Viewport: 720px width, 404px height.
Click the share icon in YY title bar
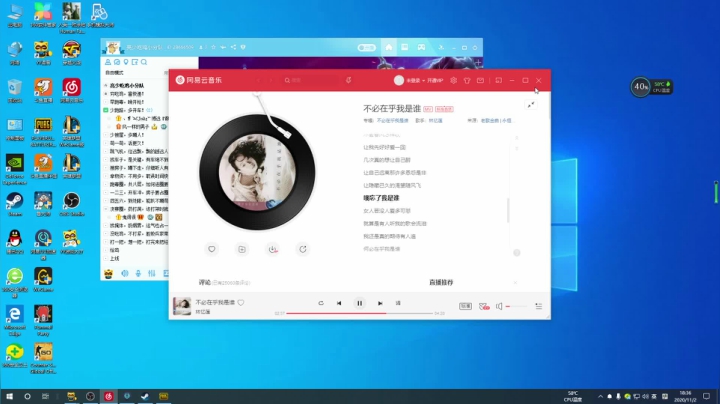tap(233, 47)
